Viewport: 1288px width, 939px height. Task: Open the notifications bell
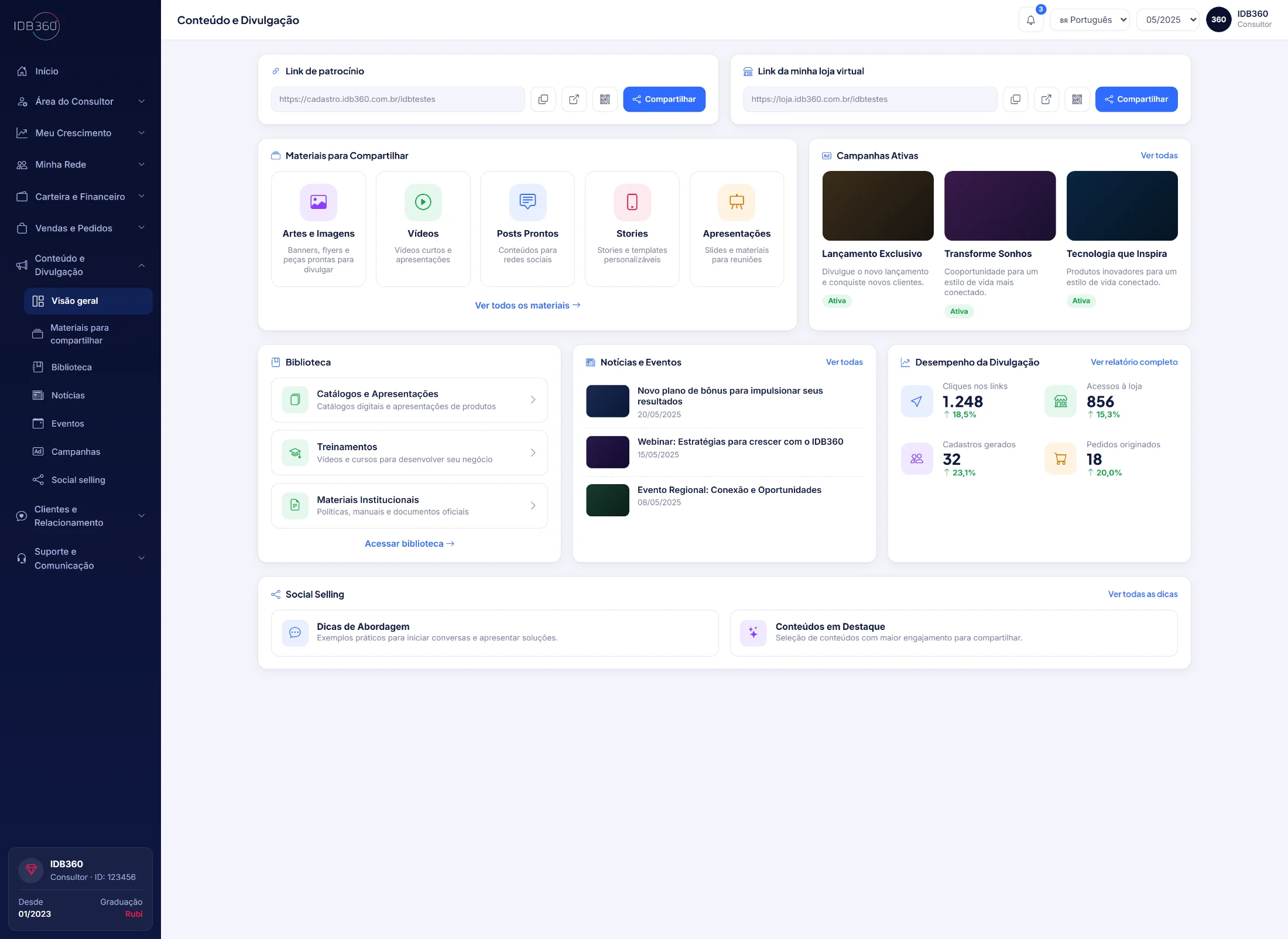click(x=1030, y=20)
